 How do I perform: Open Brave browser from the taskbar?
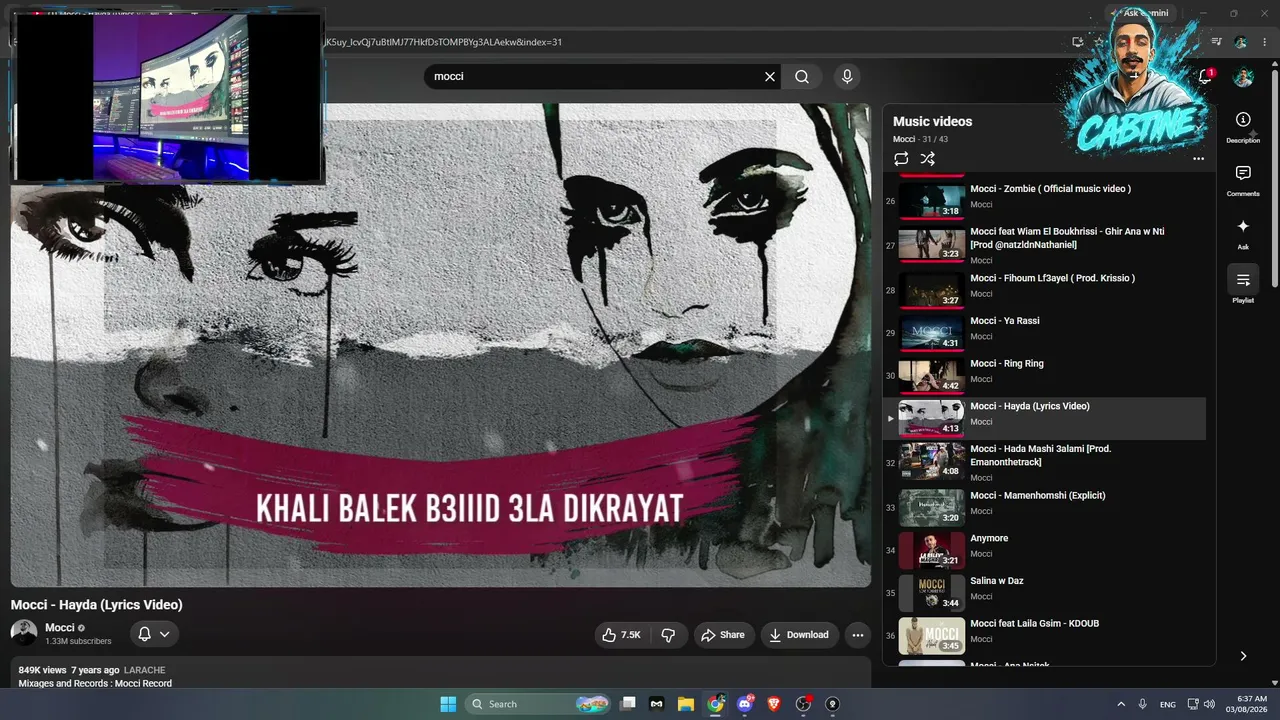pyautogui.click(x=773, y=704)
